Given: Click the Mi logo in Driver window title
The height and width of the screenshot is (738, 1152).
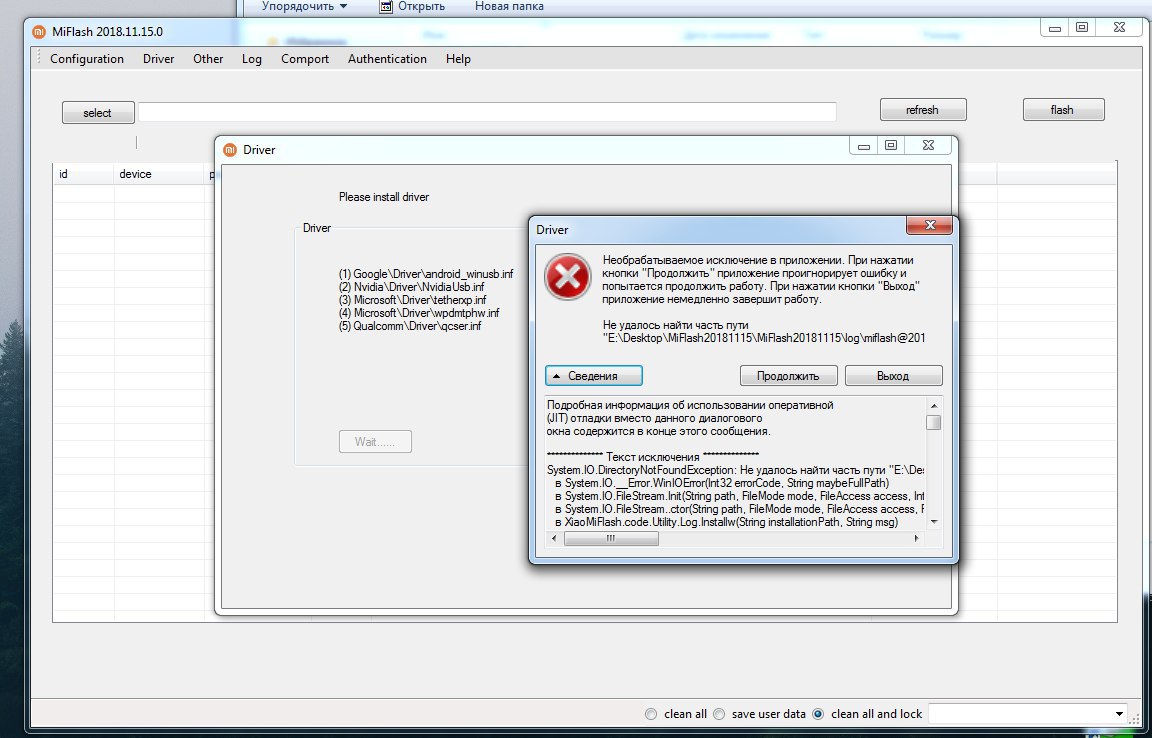Looking at the screenshot, I should [x=231, y=149].
